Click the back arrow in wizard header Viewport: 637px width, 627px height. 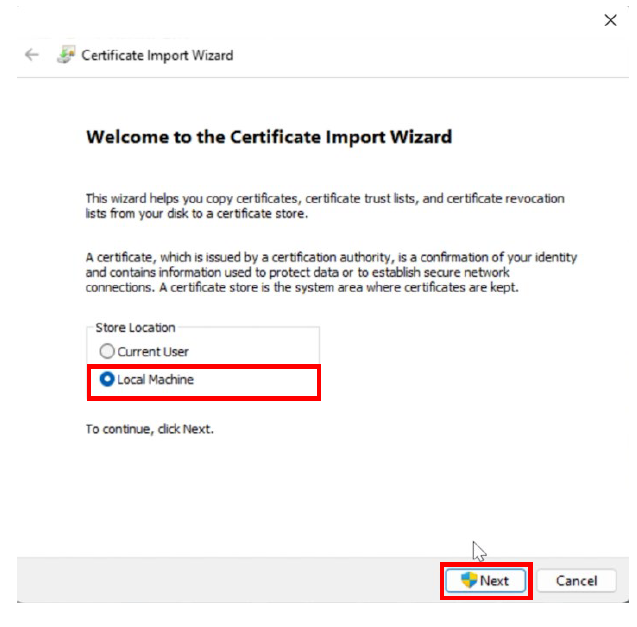32,55
